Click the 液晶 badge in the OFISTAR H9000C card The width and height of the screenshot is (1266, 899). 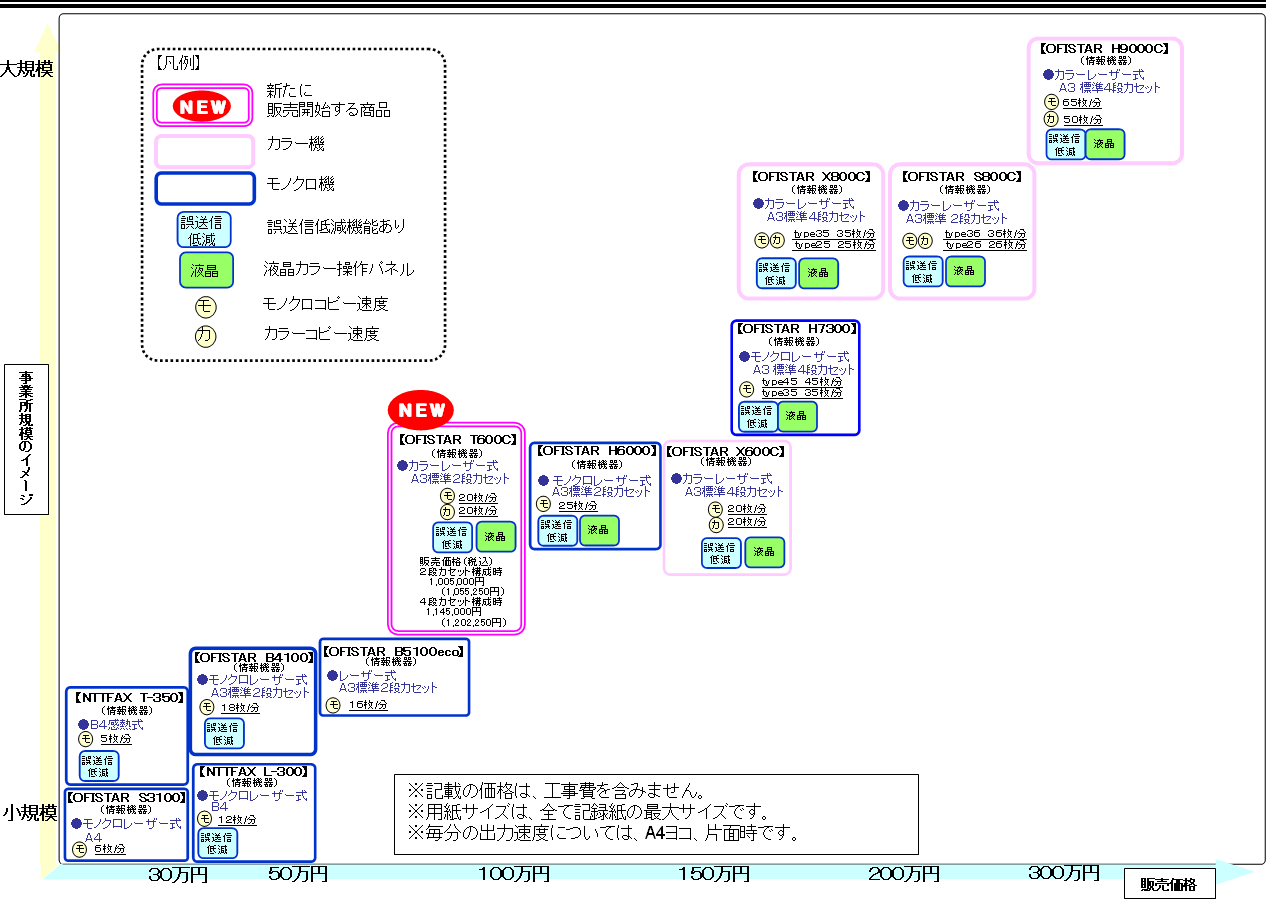(1105, 144)
